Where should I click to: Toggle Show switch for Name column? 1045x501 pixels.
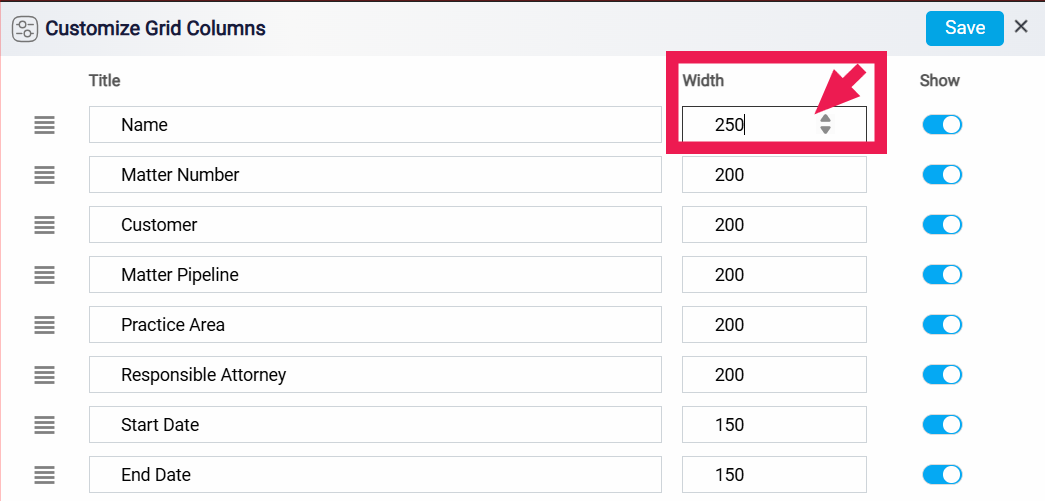point(942,125)
